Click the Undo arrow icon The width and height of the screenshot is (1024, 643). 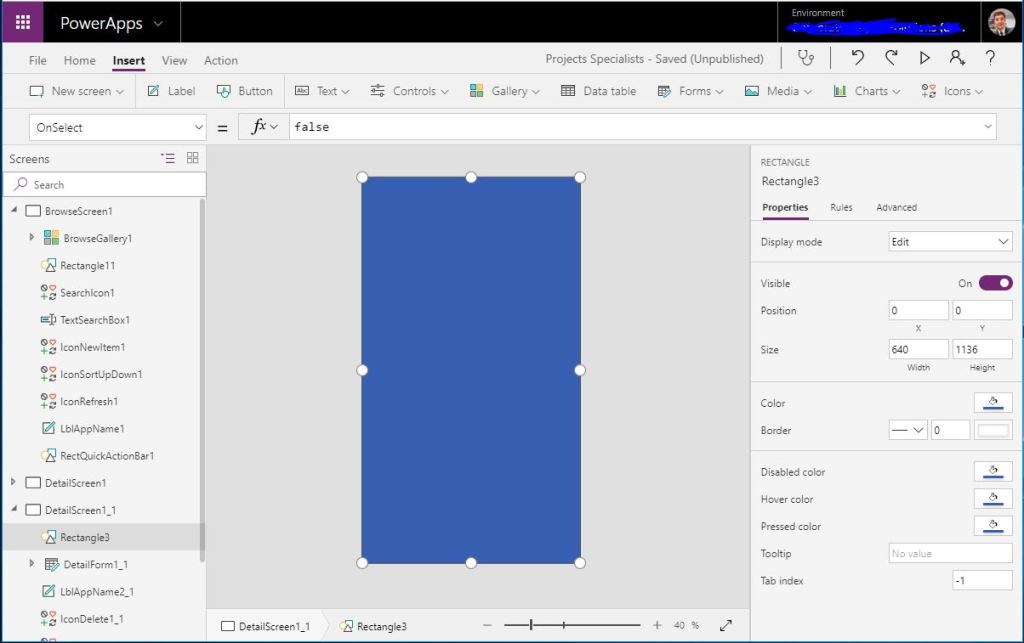(x=857, y=58)
